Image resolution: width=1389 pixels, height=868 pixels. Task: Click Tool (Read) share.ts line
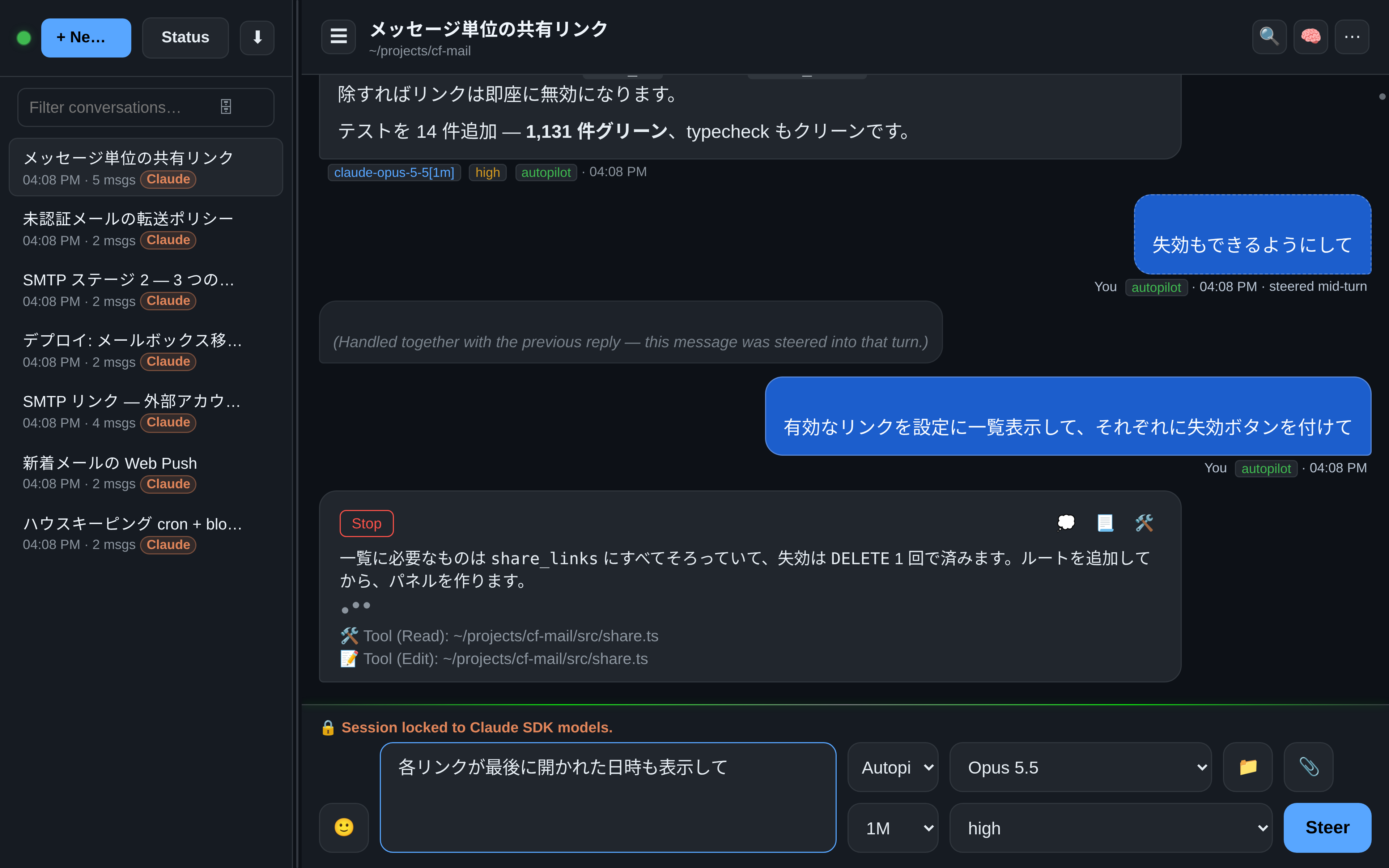coord(499,636)
